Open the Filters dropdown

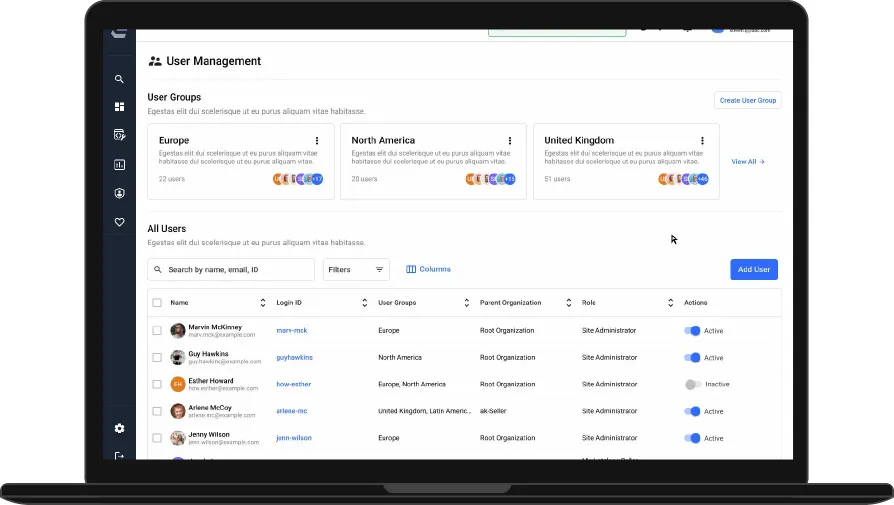(356, 270)
